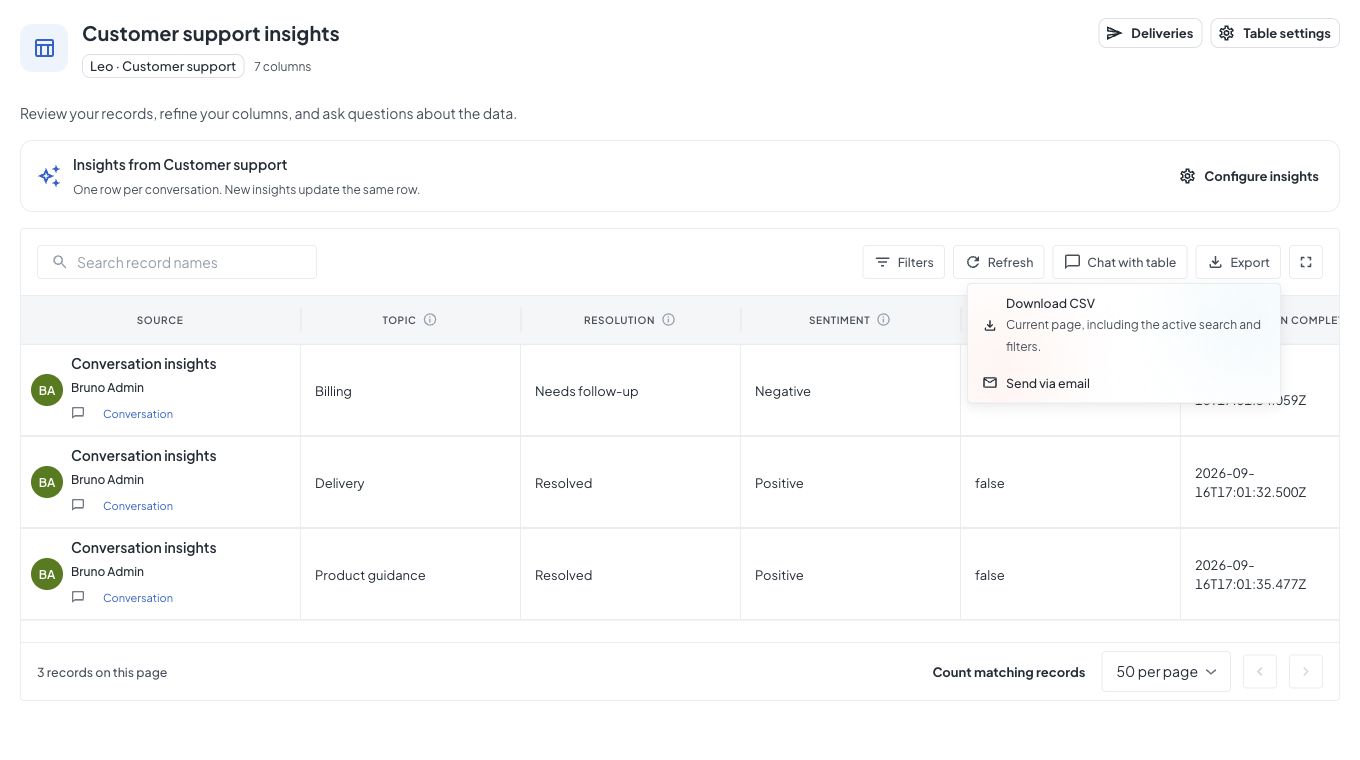
Task: Show info for the Topic column
Action: pos(430,320)
